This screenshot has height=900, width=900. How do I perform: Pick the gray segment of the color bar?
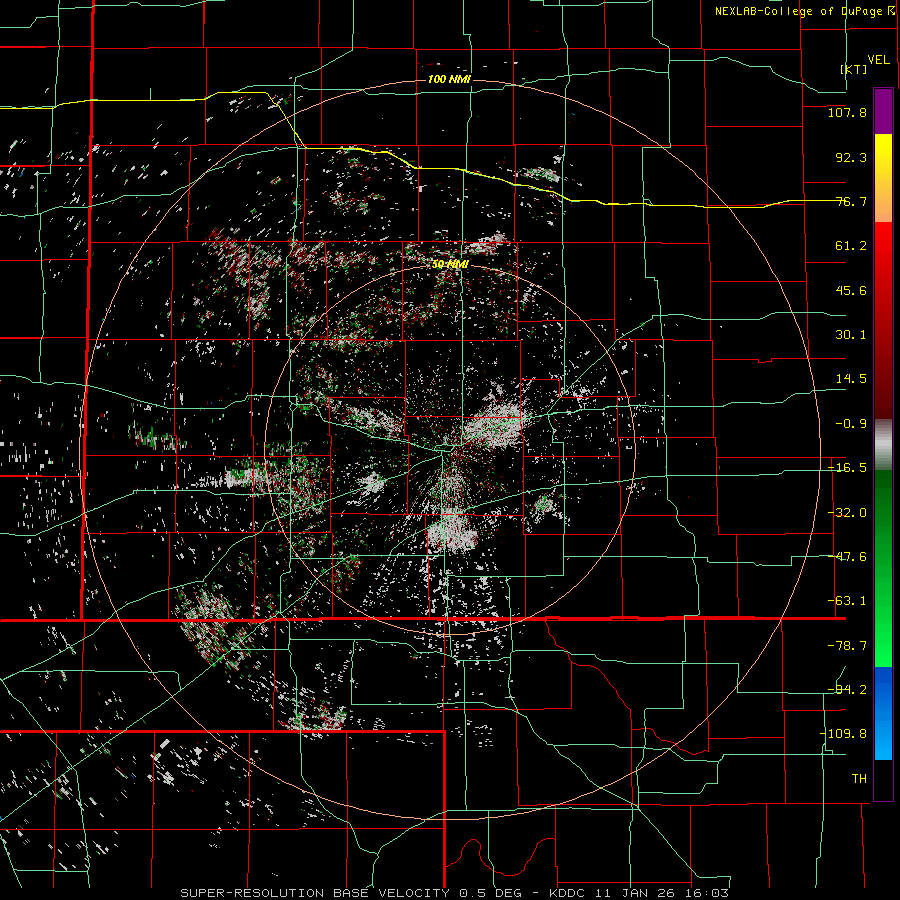pos(883,445)
